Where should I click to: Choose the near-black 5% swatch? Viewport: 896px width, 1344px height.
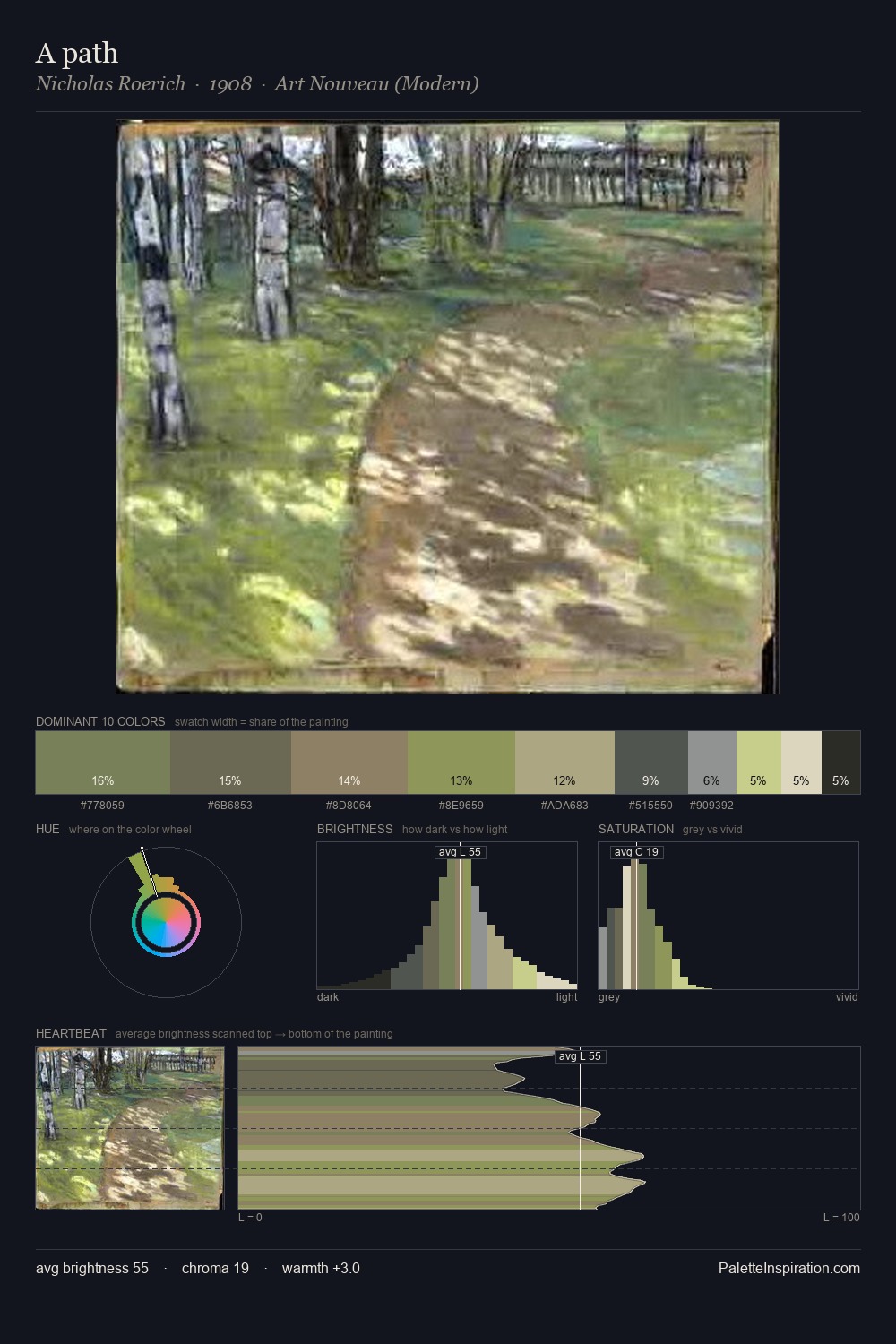point(840,762)
